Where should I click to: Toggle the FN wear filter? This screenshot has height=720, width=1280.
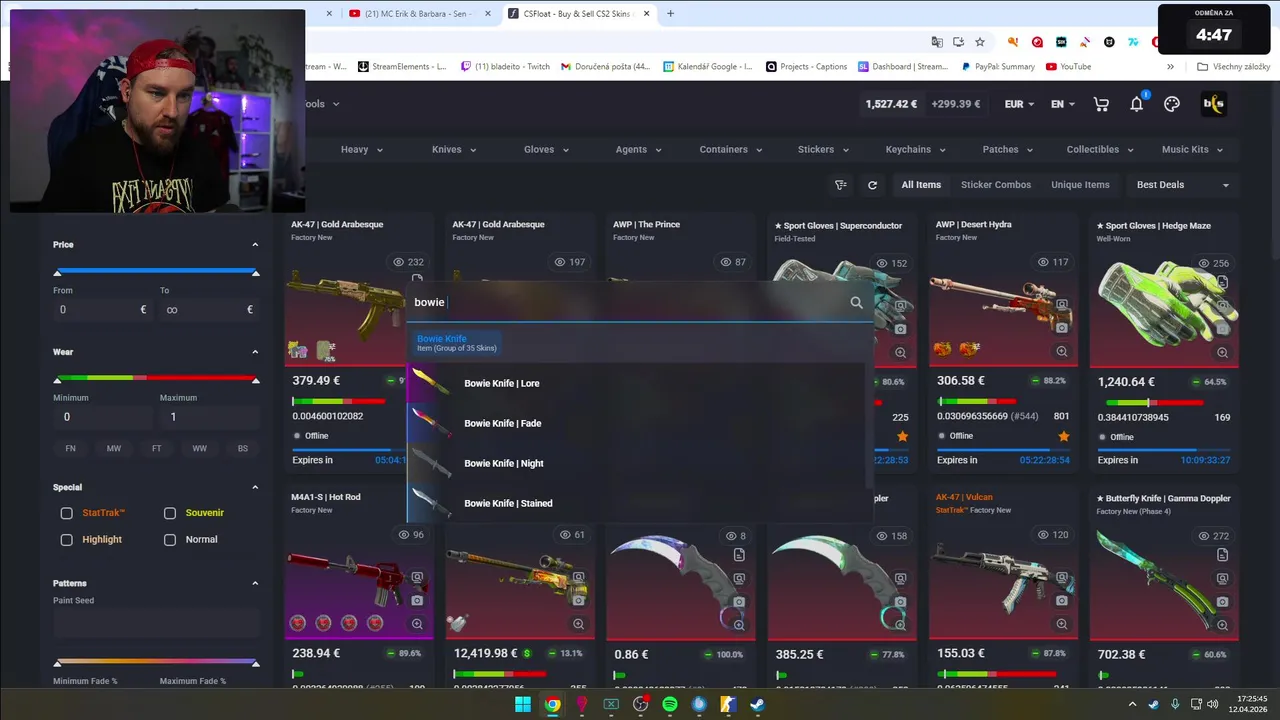[70, 448]
